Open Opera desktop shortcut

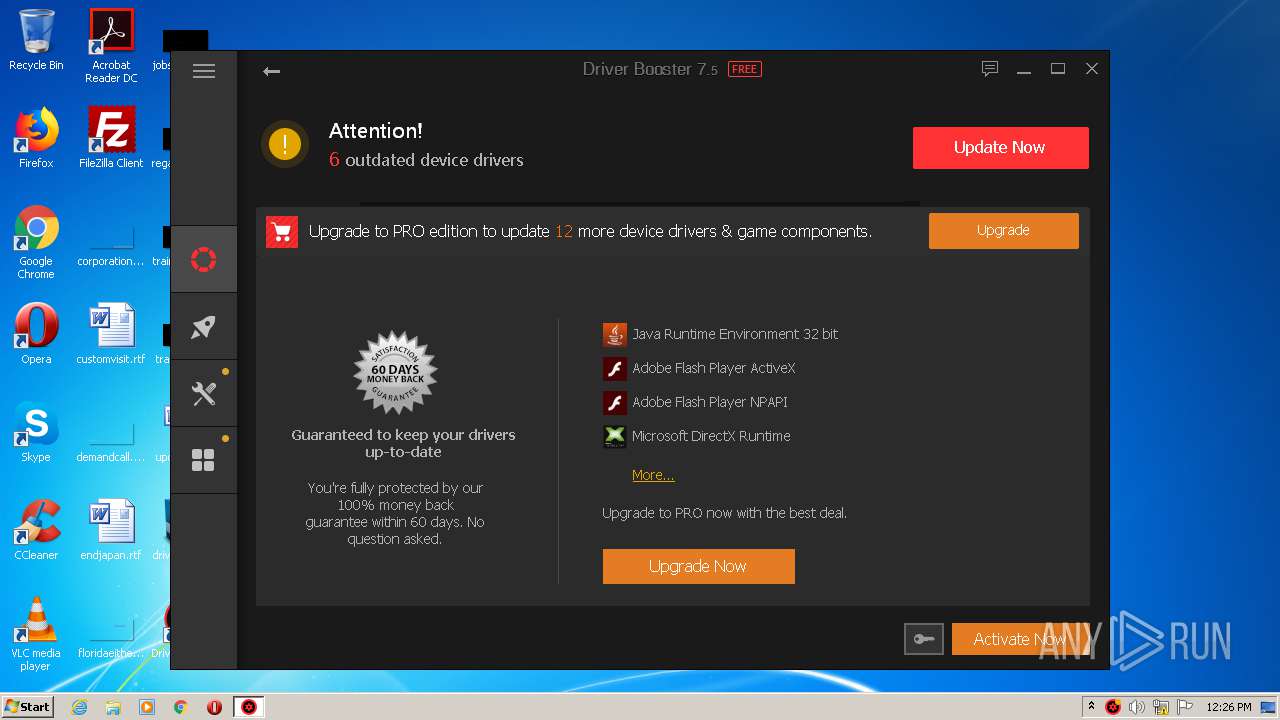coord(36,334)
